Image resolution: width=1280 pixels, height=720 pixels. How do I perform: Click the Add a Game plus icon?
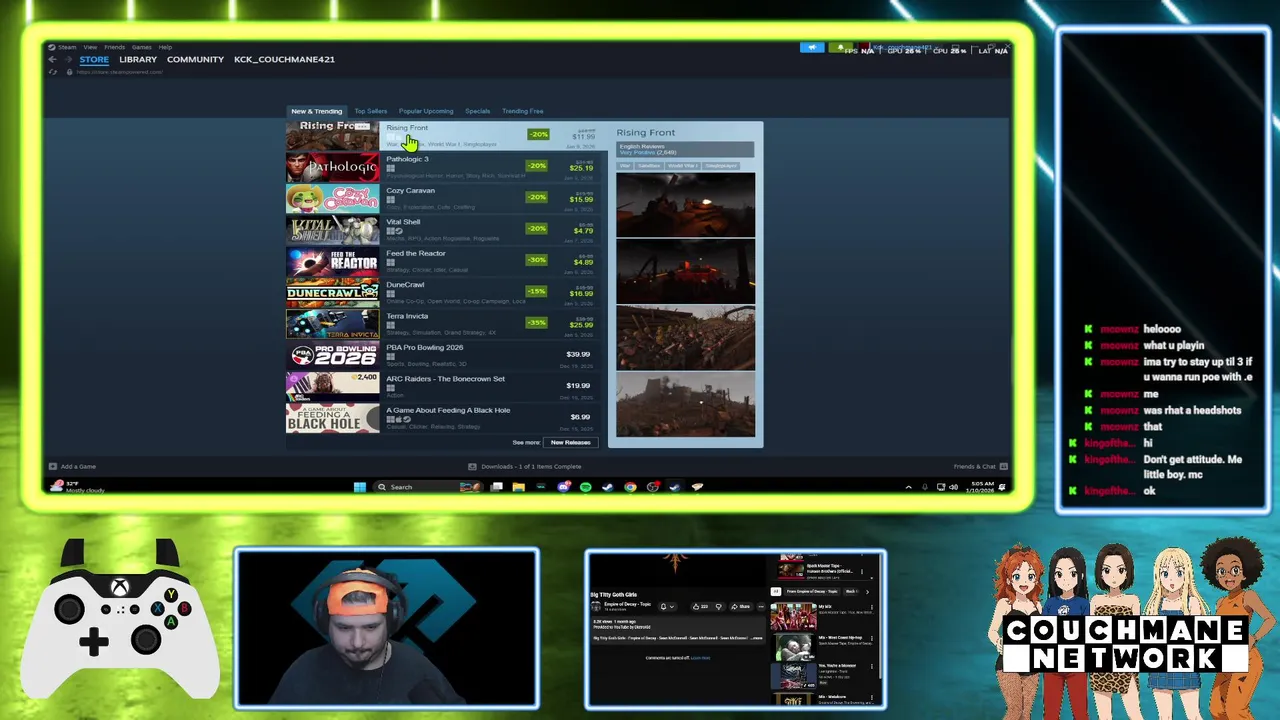click(x=53, y=466)
